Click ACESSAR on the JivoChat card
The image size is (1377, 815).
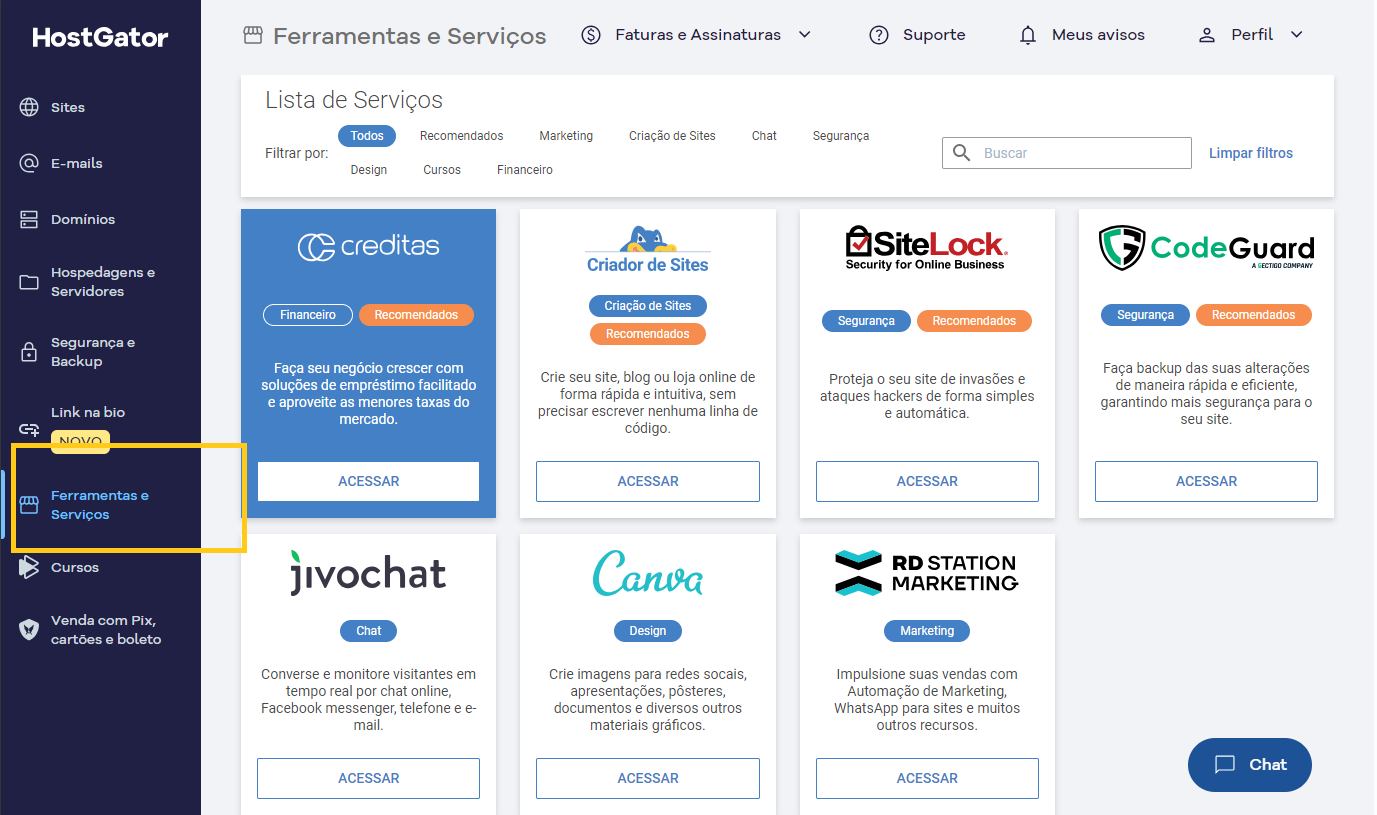(368, 778)
